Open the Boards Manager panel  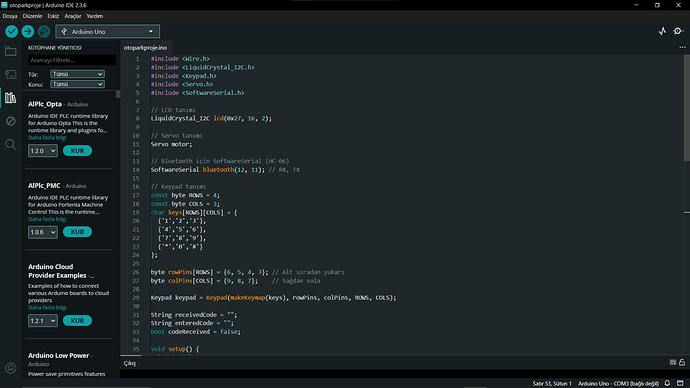point(11,74)
